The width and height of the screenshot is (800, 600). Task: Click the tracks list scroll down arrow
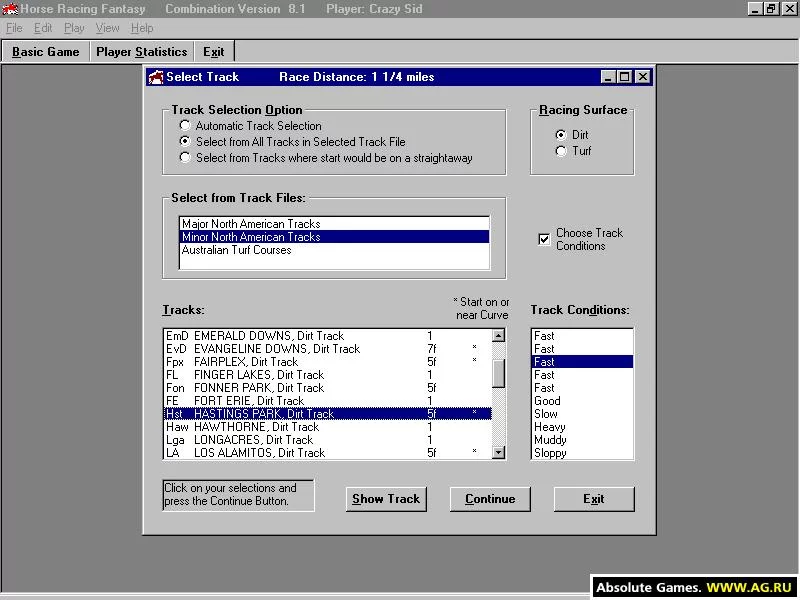pyautogui.click(x=498, y=452)
